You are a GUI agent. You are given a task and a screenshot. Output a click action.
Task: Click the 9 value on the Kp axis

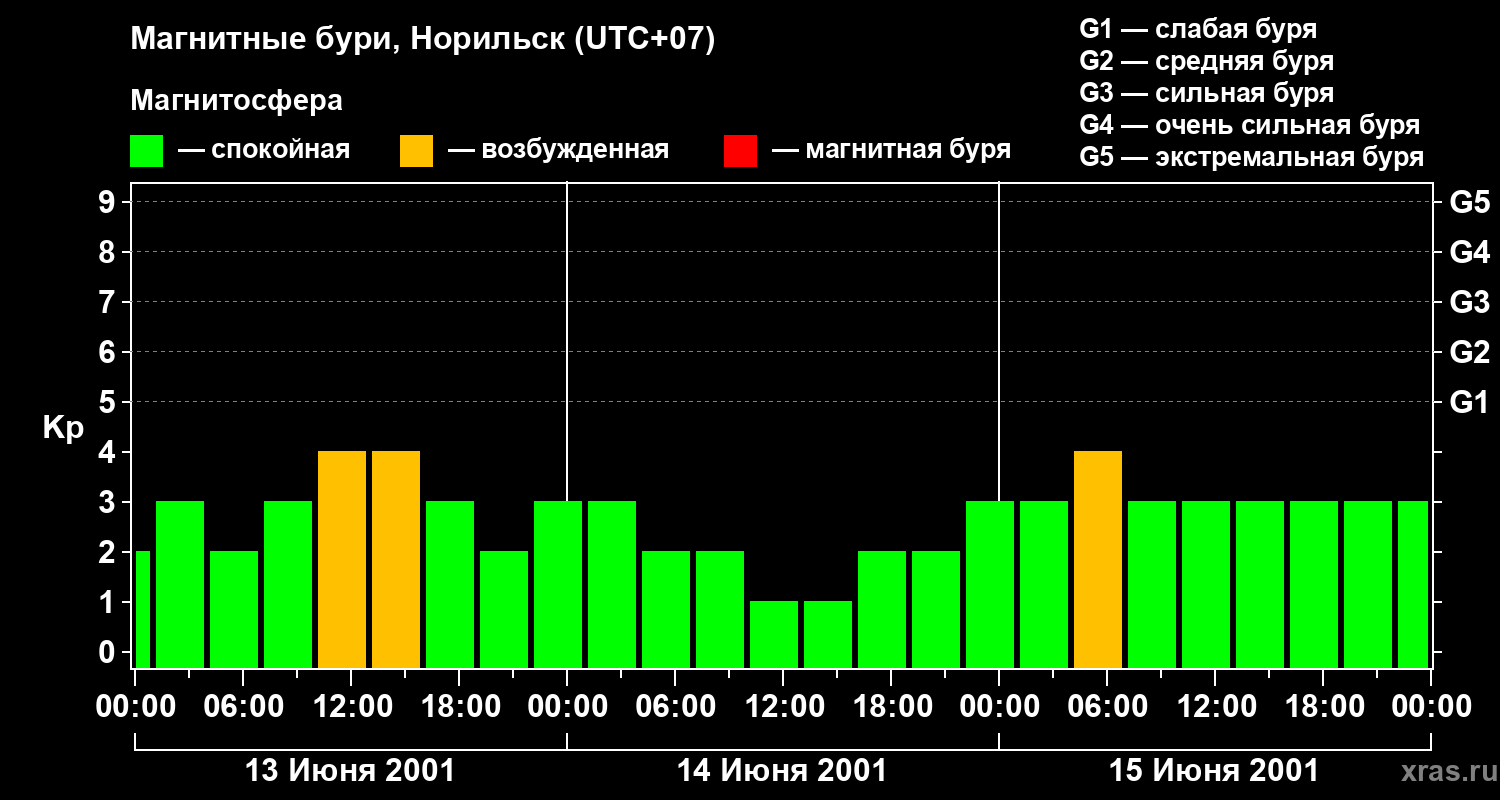click(109, 202)
